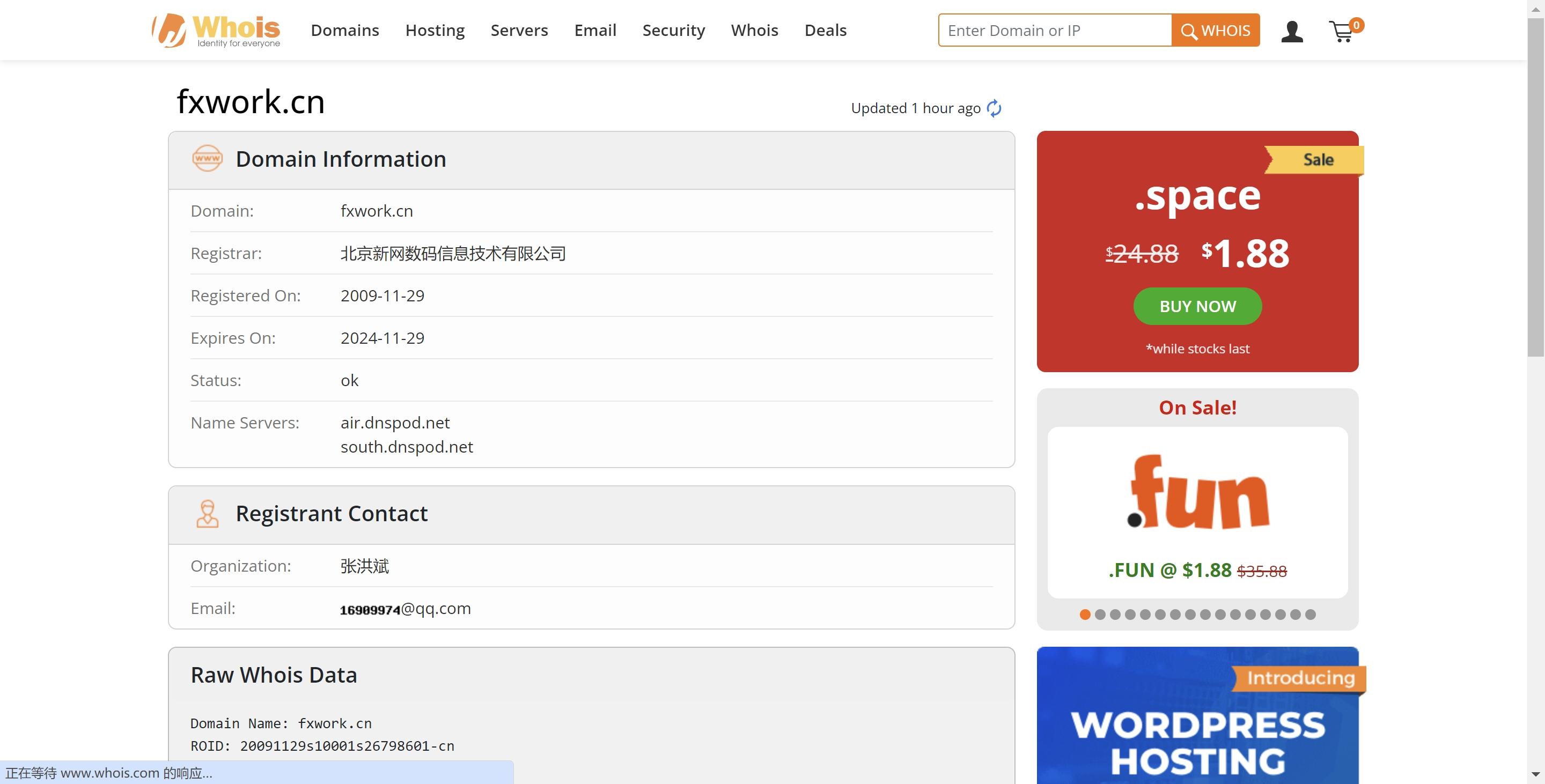The width and height of the screenshot is (1545, 784).
Task: Focus the Enter Domain or IP field
Action: coord(1055,30)
